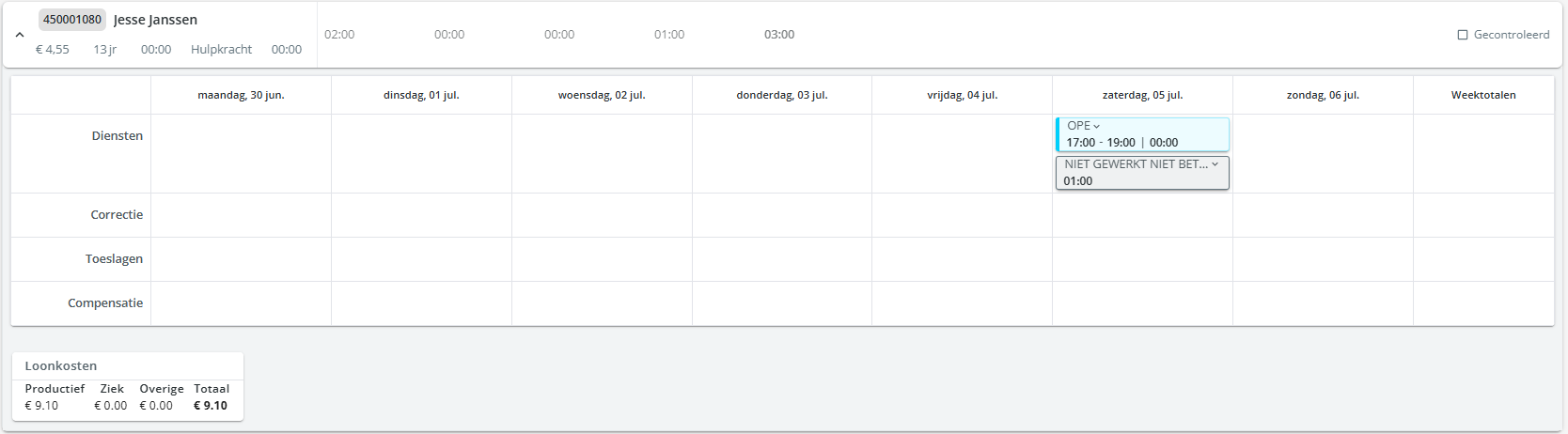1568x434 pixels.
Task: Click the Loonkosten panel title
Action: 61,366
